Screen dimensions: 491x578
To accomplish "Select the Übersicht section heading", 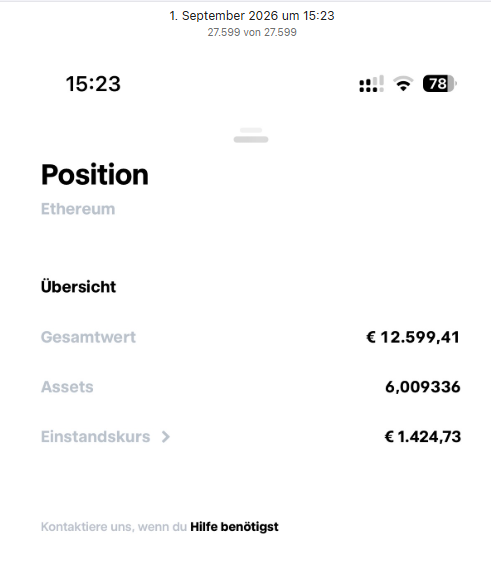I will 79,286.
